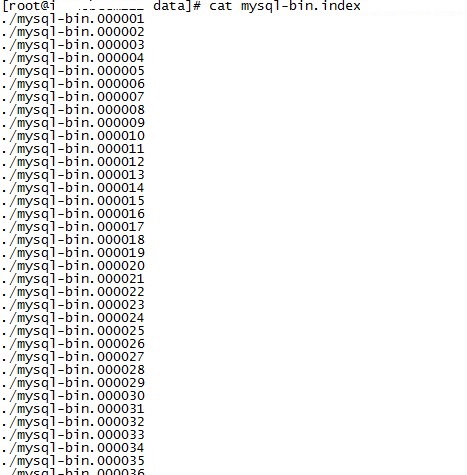
Task: Click the ./mysql-bin.000032 entry
Action: pos(73,422)
